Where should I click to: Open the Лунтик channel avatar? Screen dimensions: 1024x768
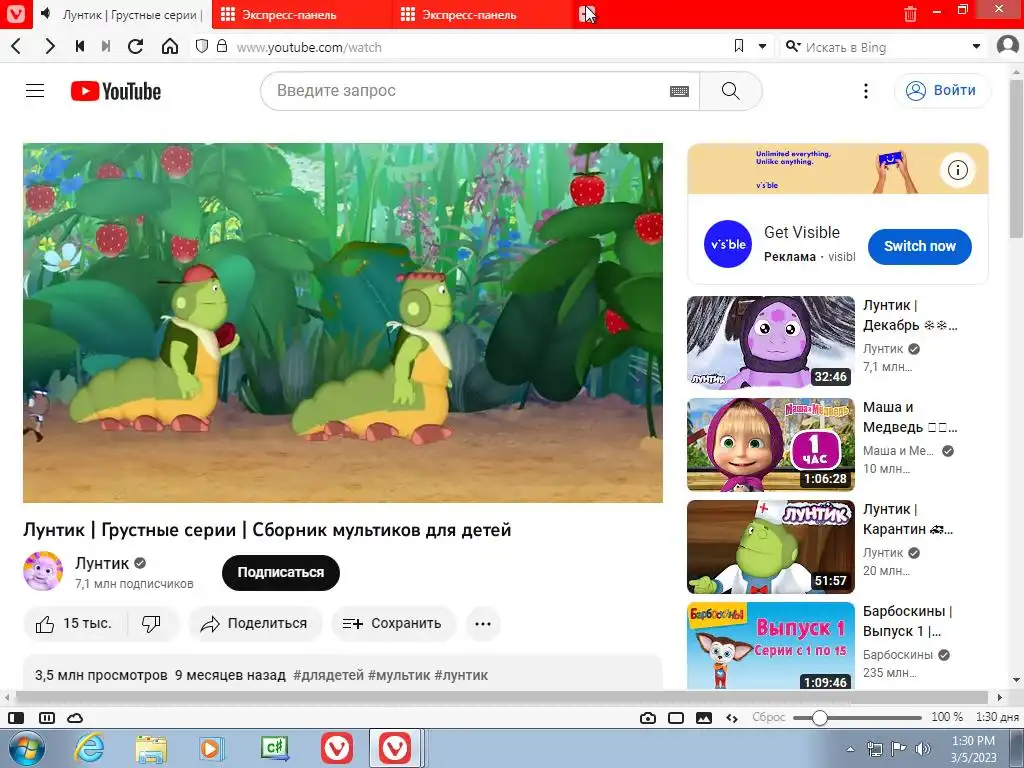[43, 571]
